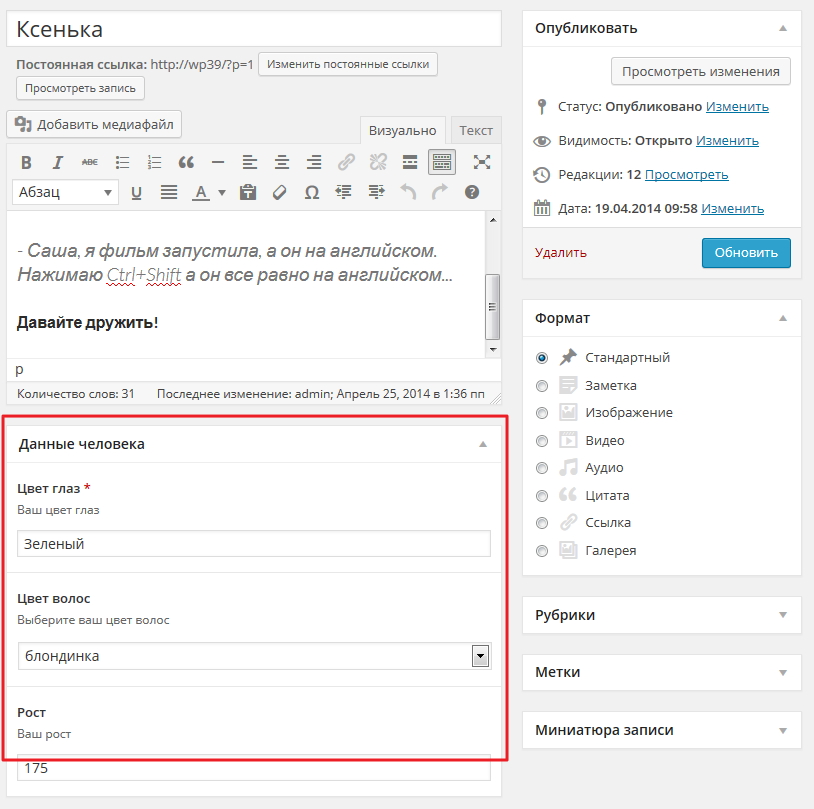Screen dimensions: 814x809
Task: Expand the Миниатюра записи panel
Action: pyautogui.click(x=783, y=731)
